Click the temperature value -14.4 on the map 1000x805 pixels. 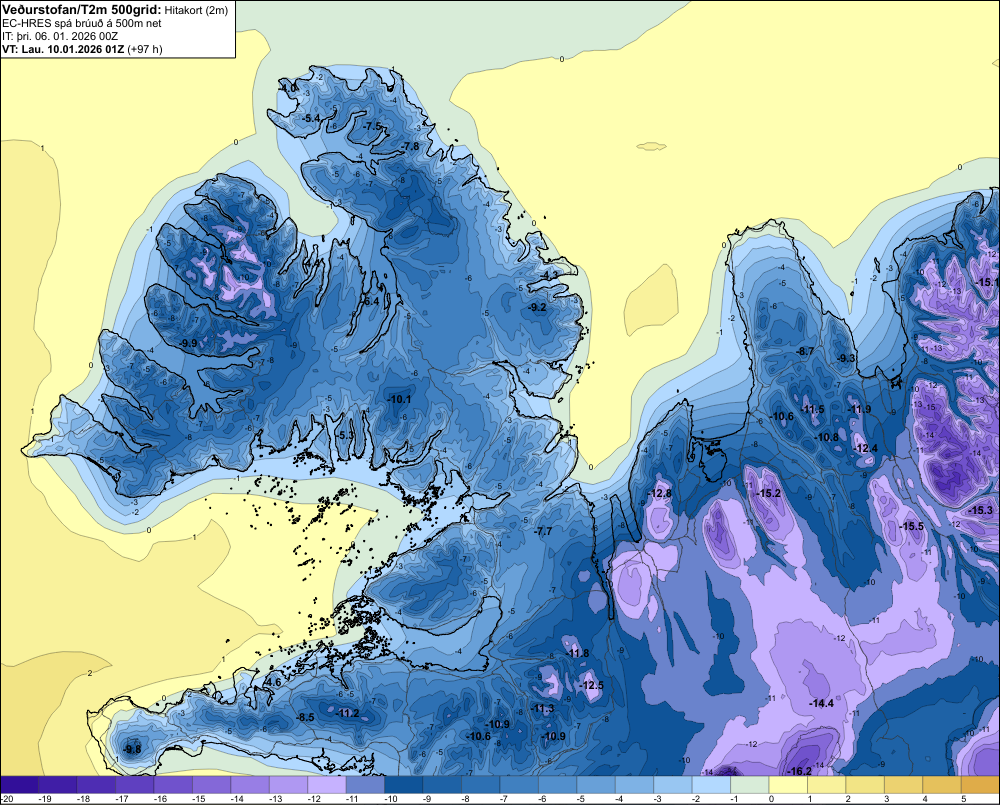click(x=821, y=704)
